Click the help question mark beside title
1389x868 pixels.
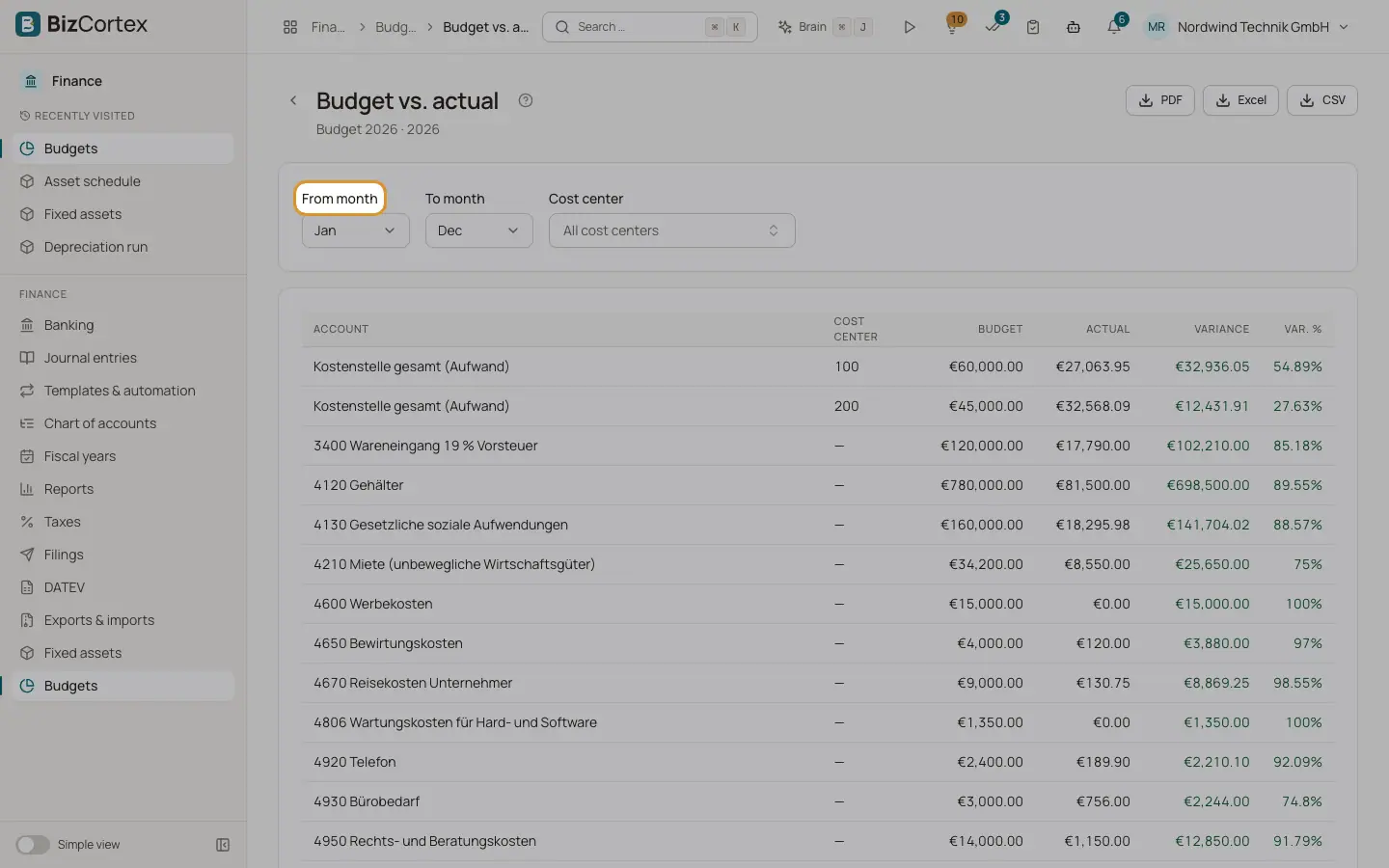tap(526, 100)
